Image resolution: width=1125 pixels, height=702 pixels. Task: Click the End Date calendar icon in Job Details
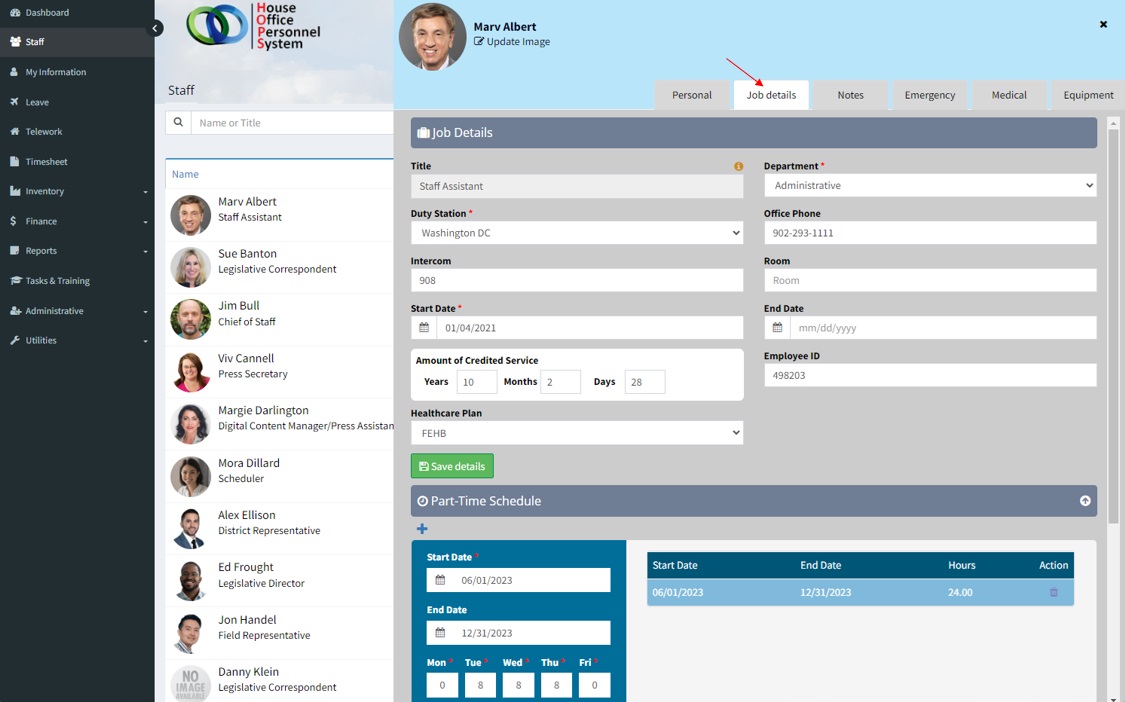pos(777,328)
